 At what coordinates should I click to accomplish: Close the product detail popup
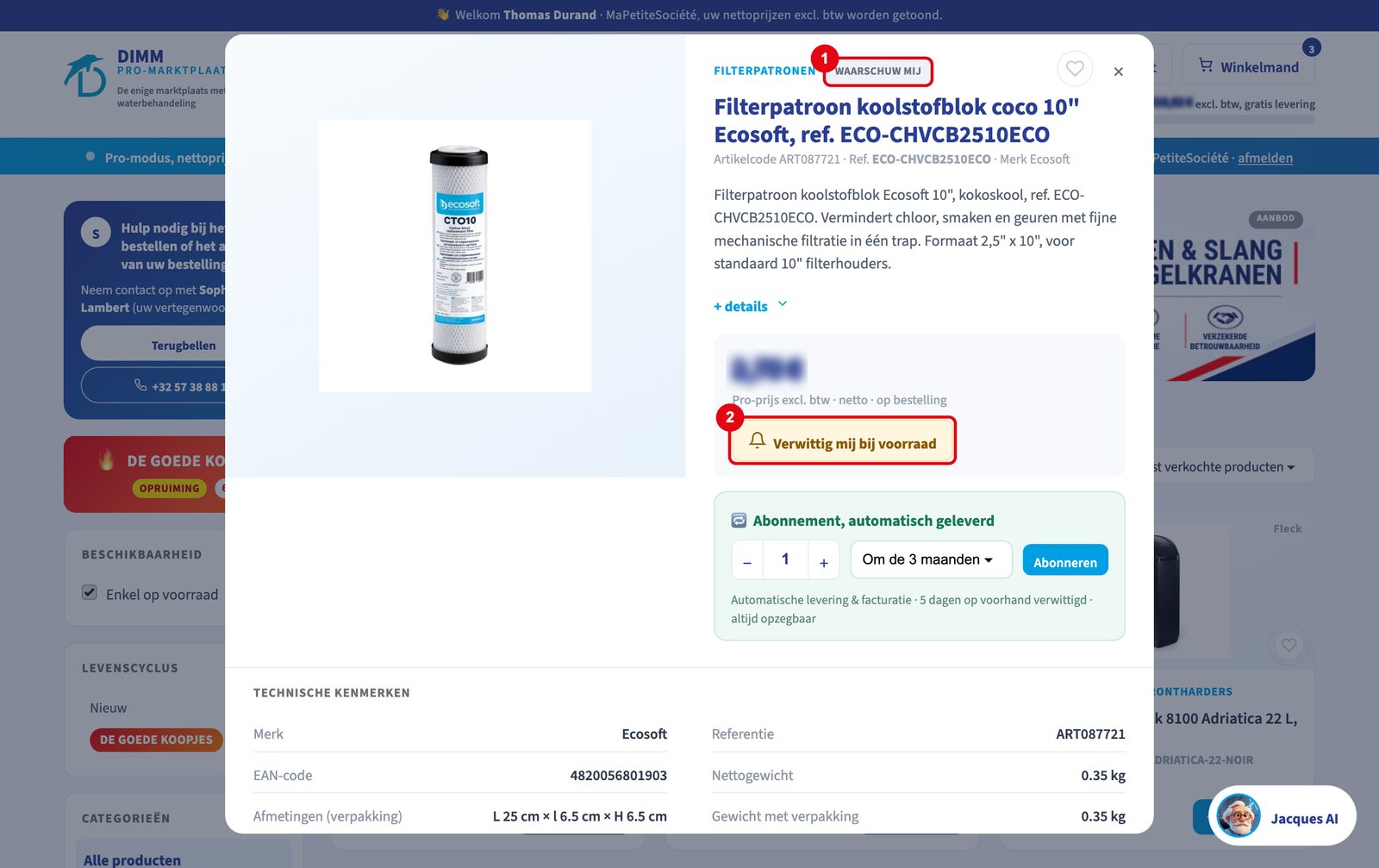tap(1118, 72)
